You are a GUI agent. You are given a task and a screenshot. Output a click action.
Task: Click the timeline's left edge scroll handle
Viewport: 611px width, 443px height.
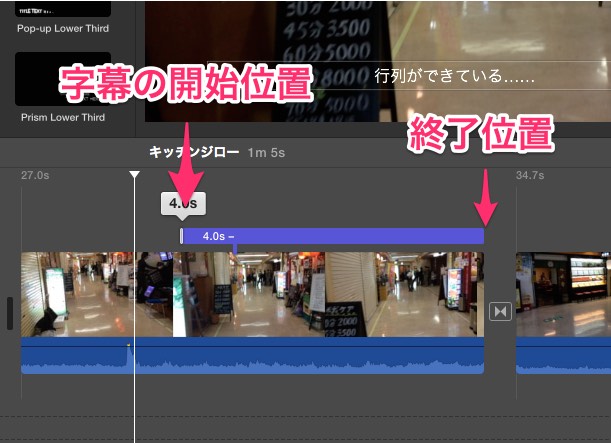coord(10,313)
